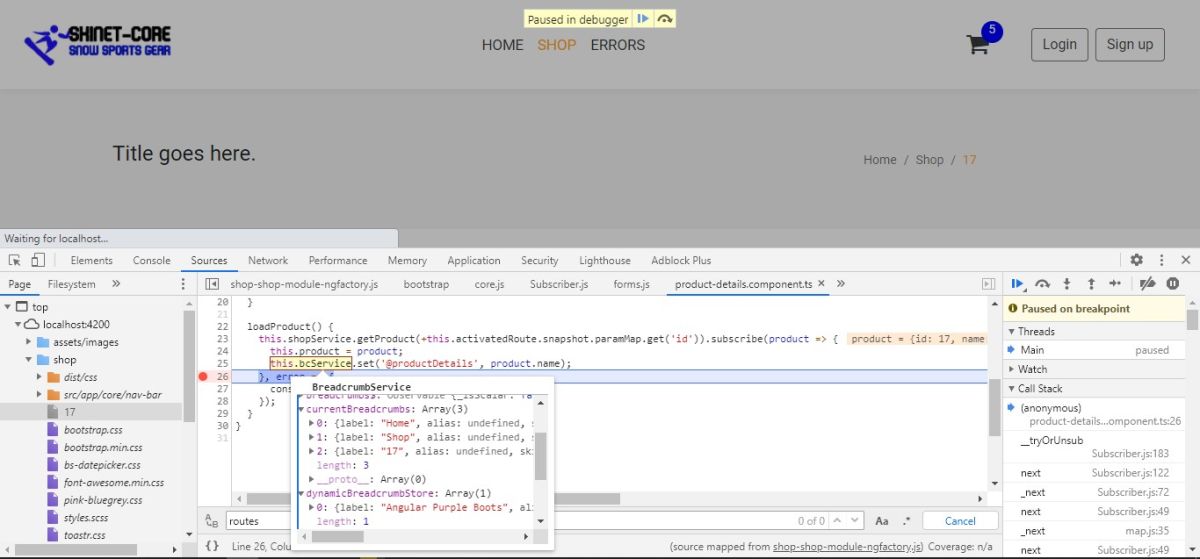Select the Filesystem navigator tab
This screenshot has height=559, width=1200.
click(72, 284)
